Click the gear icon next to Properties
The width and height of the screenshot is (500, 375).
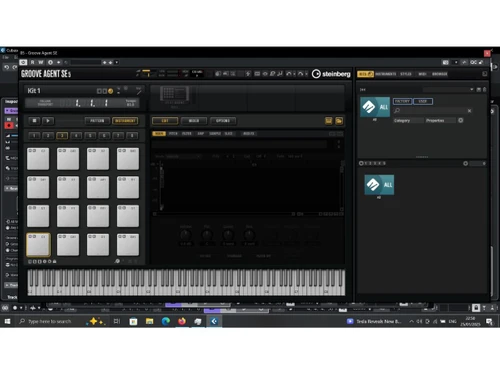tap(461, 120)
